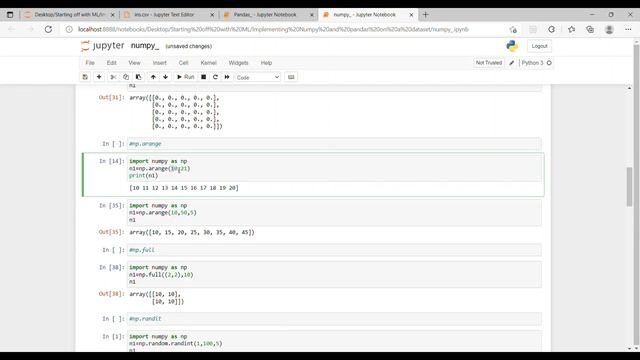Open the browser profile avatar
This screenshot has height=360, width=640.
tap(609, 29)
